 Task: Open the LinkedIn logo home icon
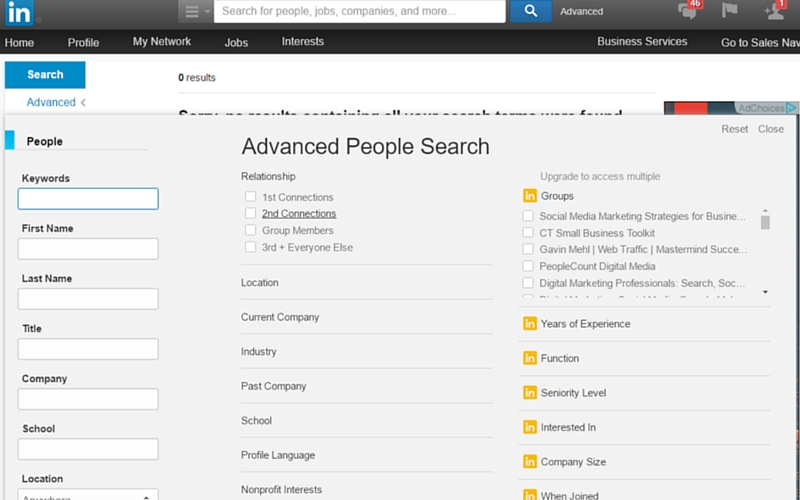[x=19, y=12]
